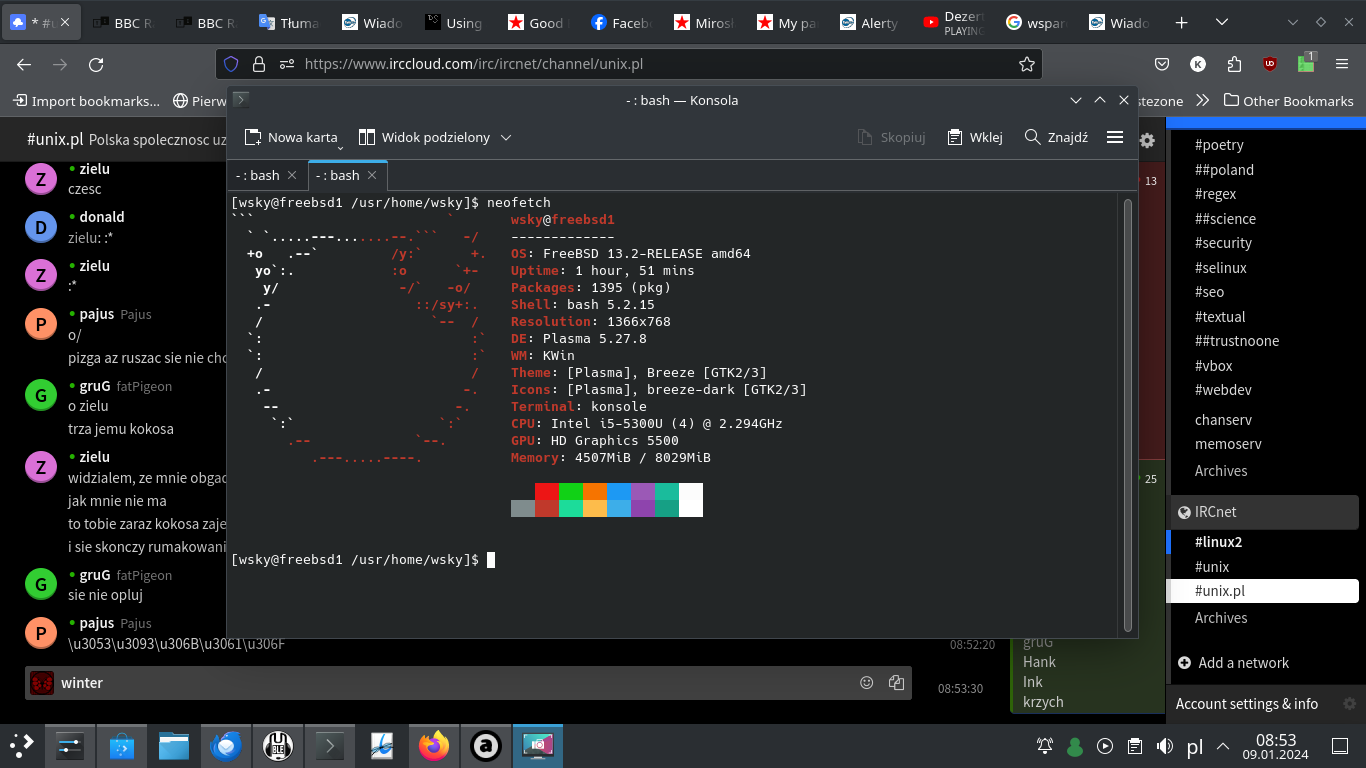Close the active second bash tab

372,175
